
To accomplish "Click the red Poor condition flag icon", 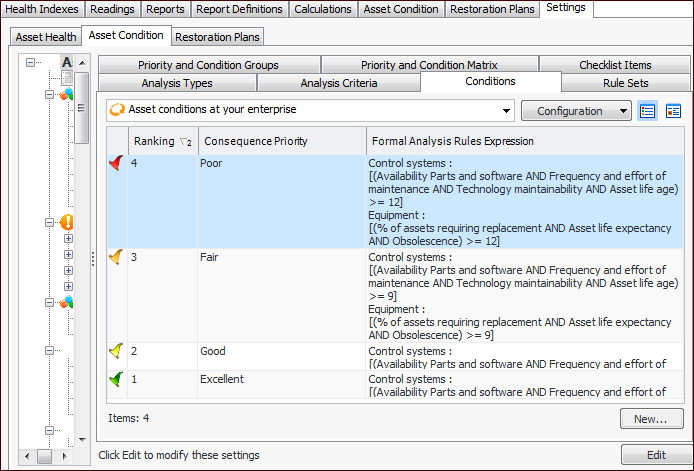I will click(116, 164).
